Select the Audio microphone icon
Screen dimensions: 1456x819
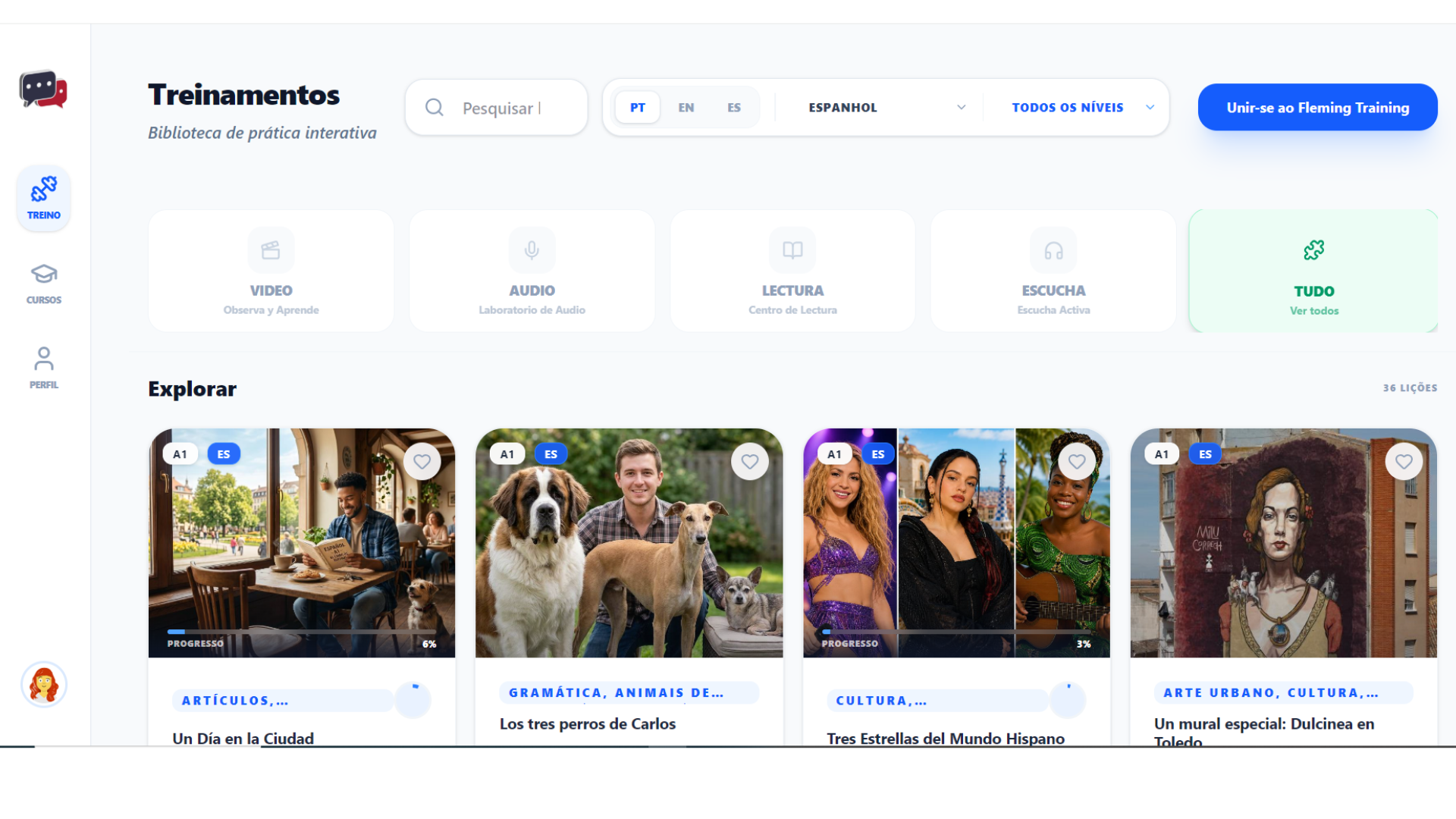[532, 250]
